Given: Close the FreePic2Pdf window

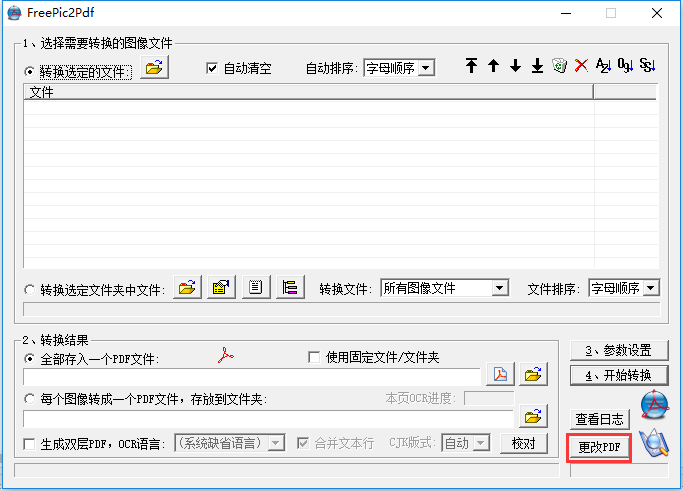Looking at the screenshot, I should coord(657,13).
